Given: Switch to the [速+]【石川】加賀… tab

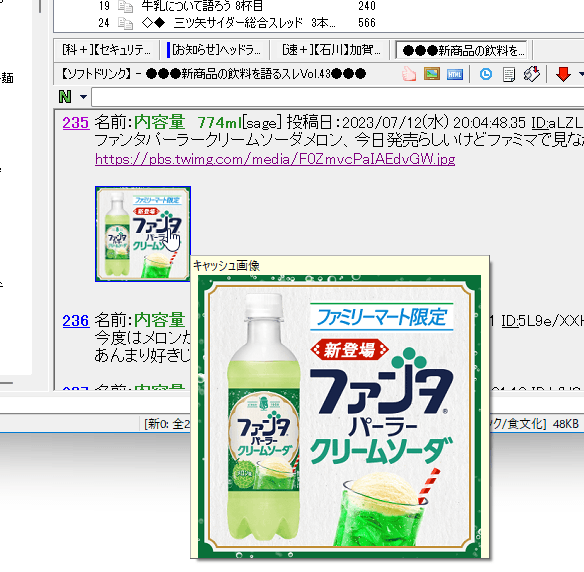Looking at the screenshot, I should click(331, 50).
